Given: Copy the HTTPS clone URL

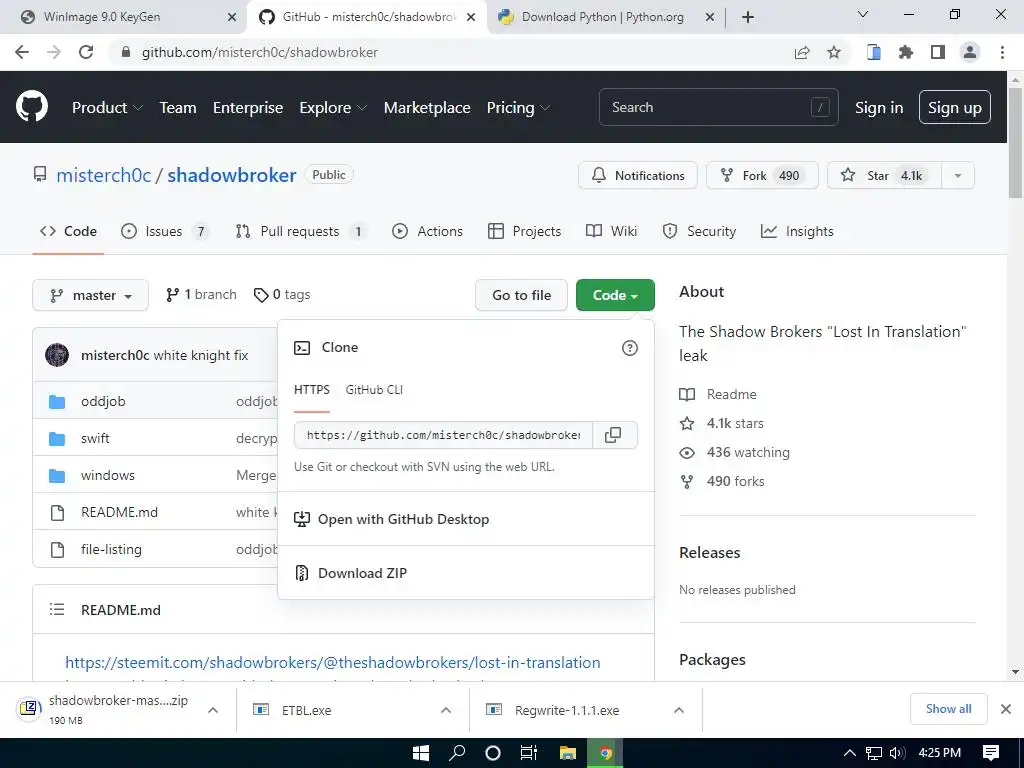Looking at the screenshot, I should (613, 435).
